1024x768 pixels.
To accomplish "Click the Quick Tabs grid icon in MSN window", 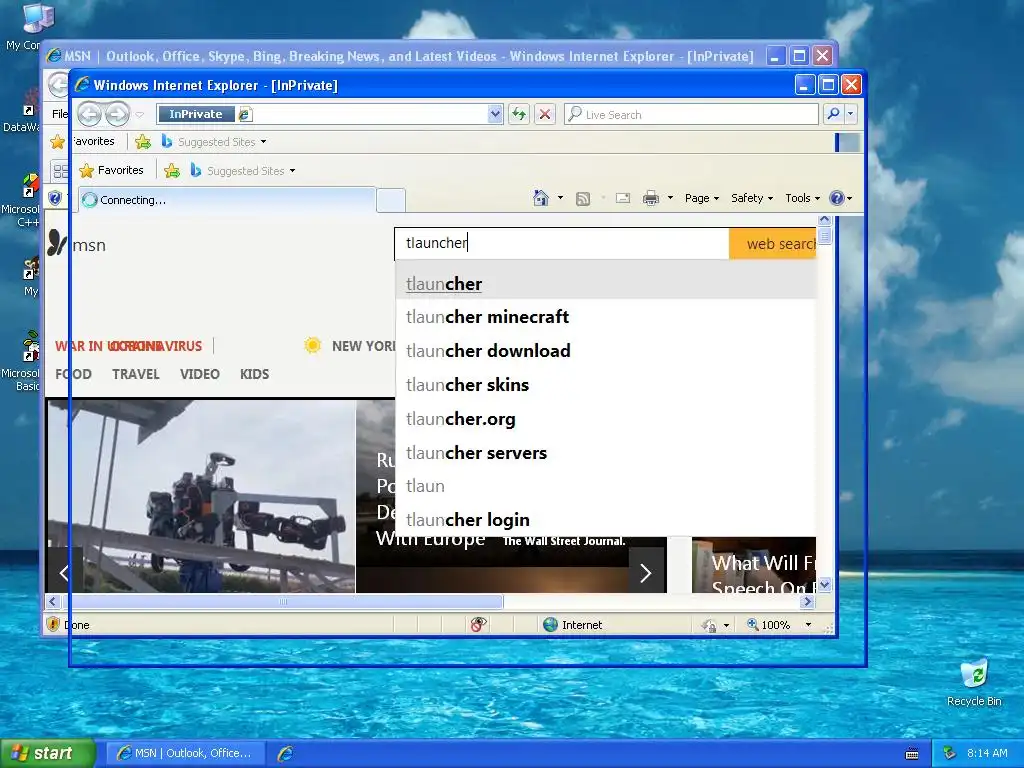I will click(x=60, y=171).
